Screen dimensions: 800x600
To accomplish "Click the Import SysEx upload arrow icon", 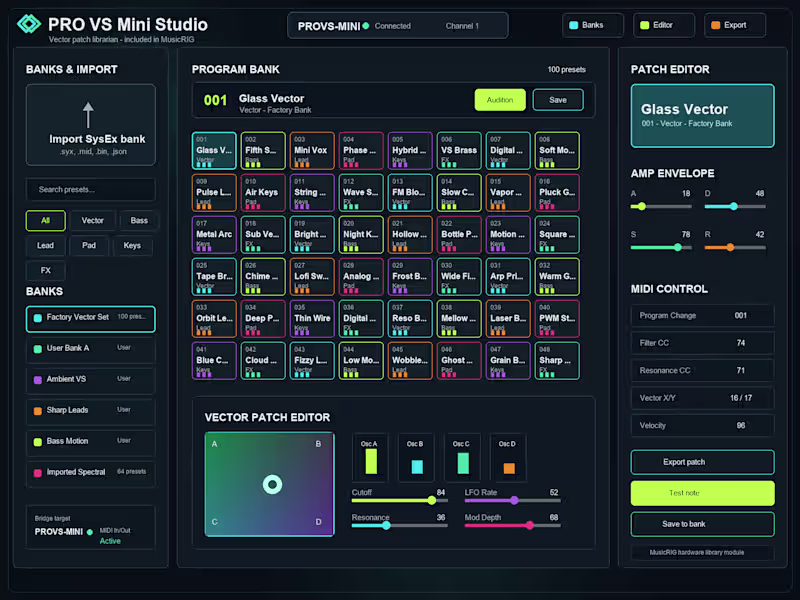I will (x=88, y=115).
